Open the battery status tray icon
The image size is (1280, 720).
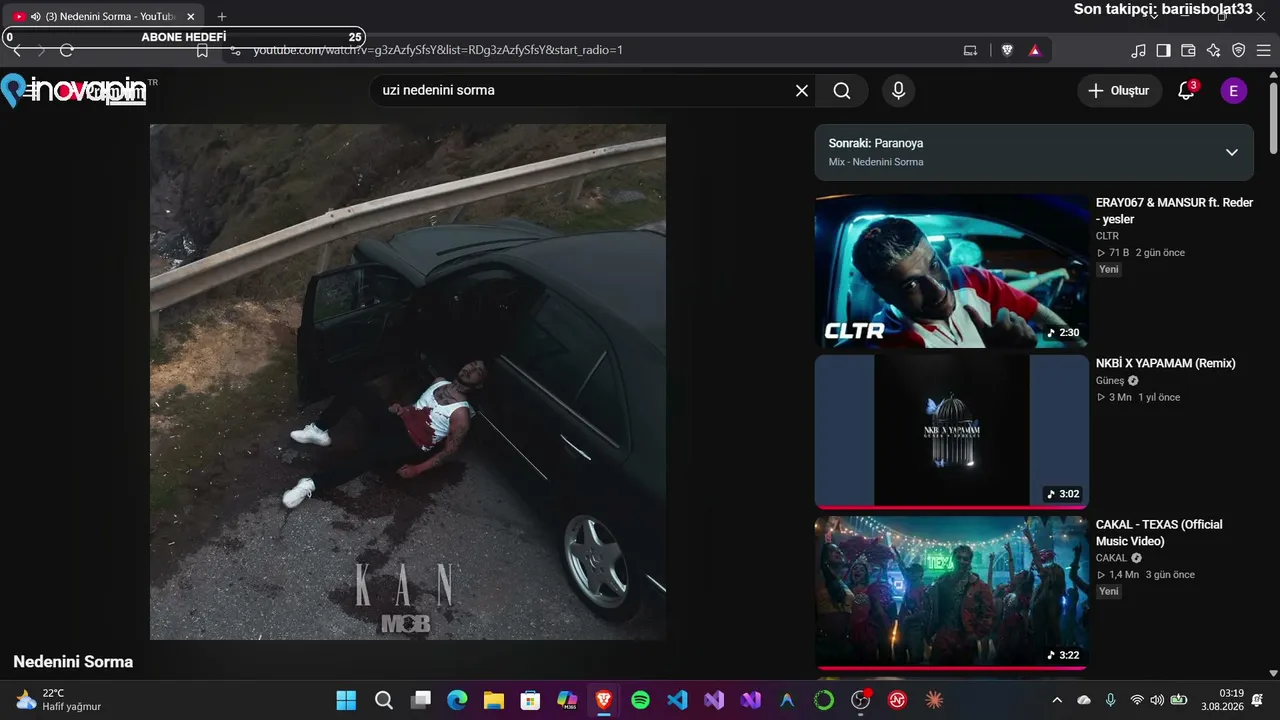pyautogui.click(x=1179, y=700)
